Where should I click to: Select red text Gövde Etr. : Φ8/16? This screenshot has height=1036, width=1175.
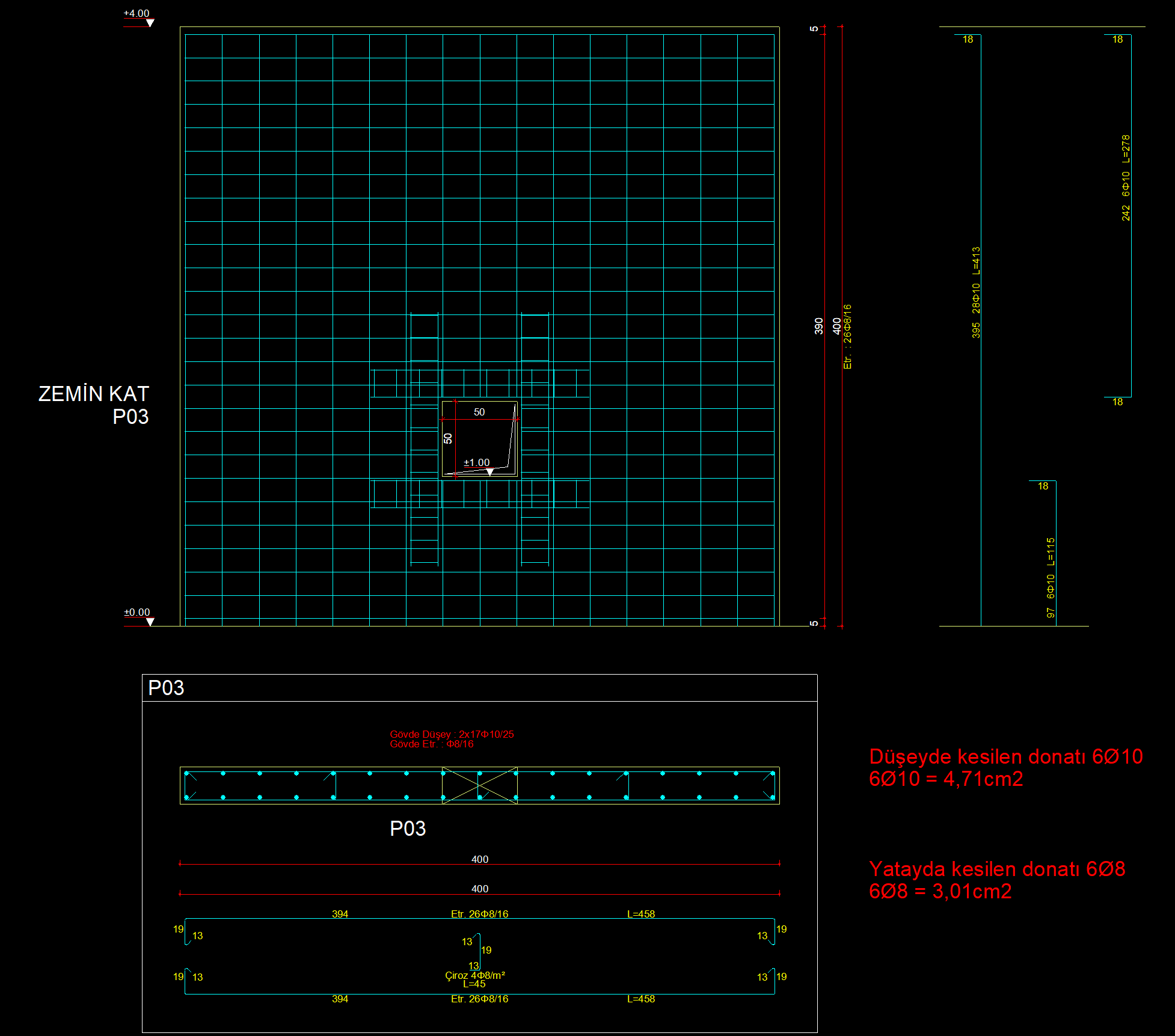(432, 744)
